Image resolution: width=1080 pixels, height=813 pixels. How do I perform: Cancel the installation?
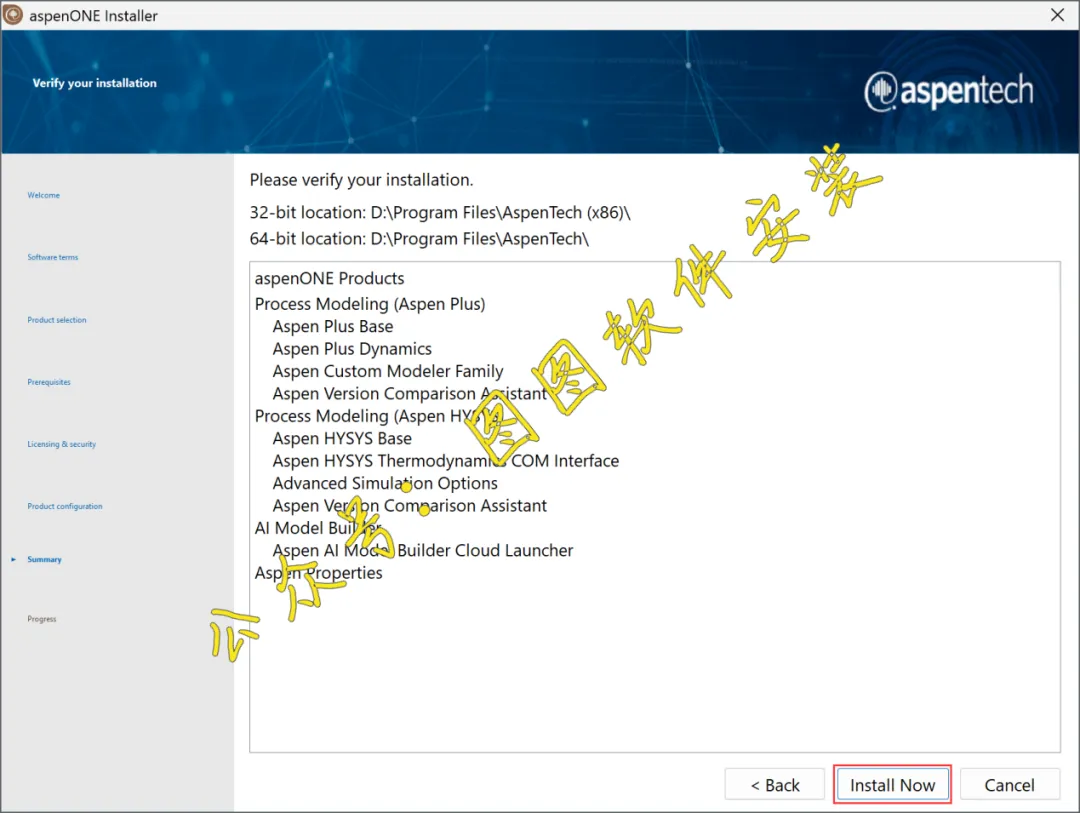point(1009,785)
